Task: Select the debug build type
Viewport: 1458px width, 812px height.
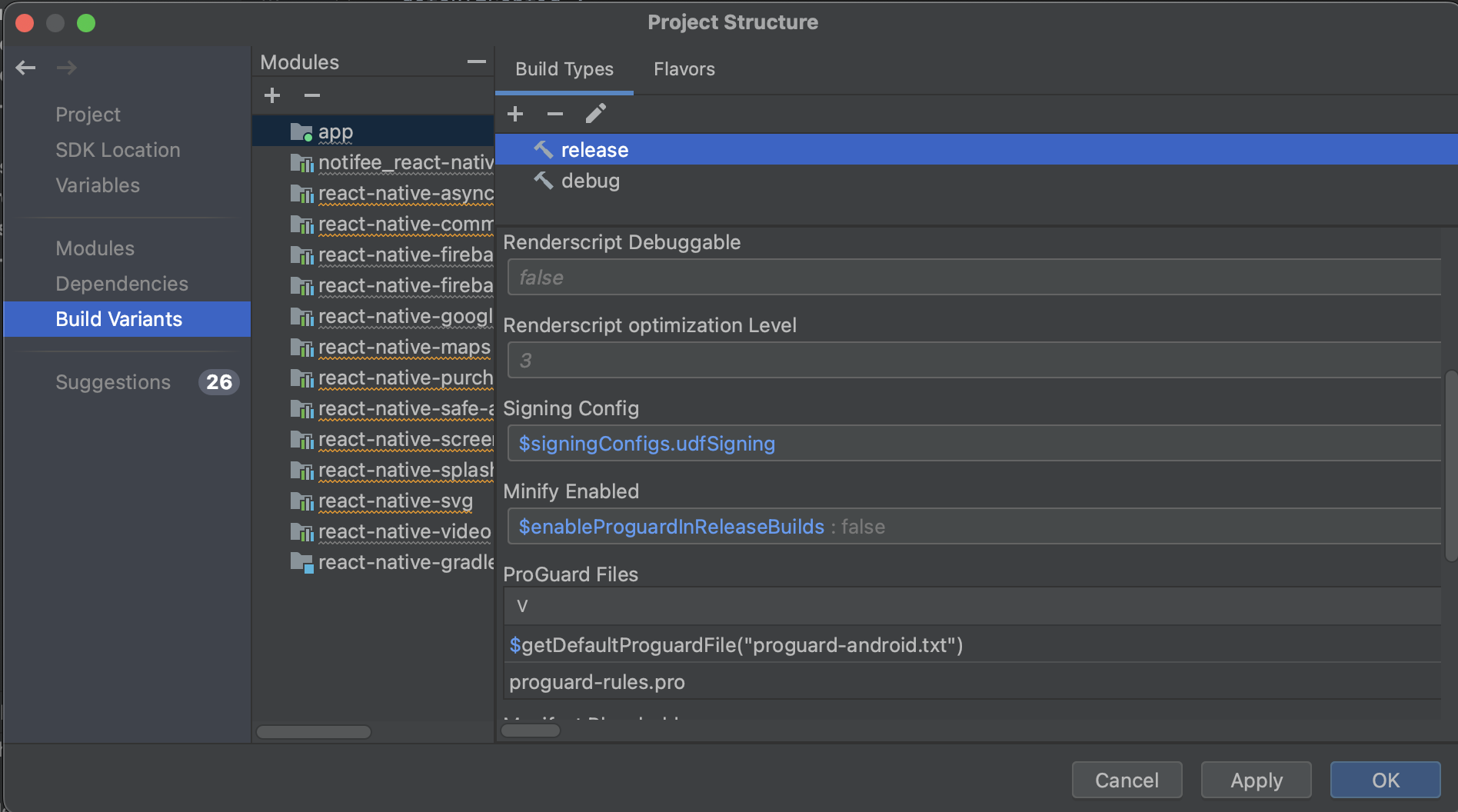Action: tap(590, 181)
